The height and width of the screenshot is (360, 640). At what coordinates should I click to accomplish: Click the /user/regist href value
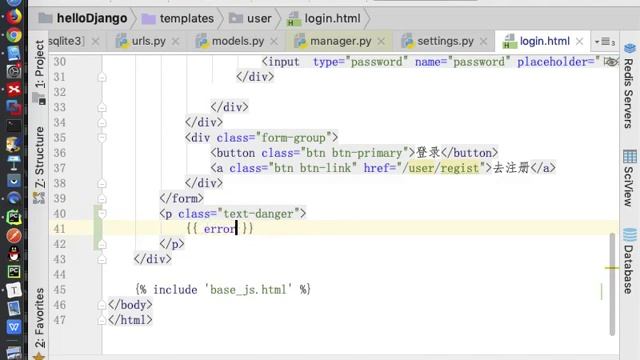tap(440, 168)
